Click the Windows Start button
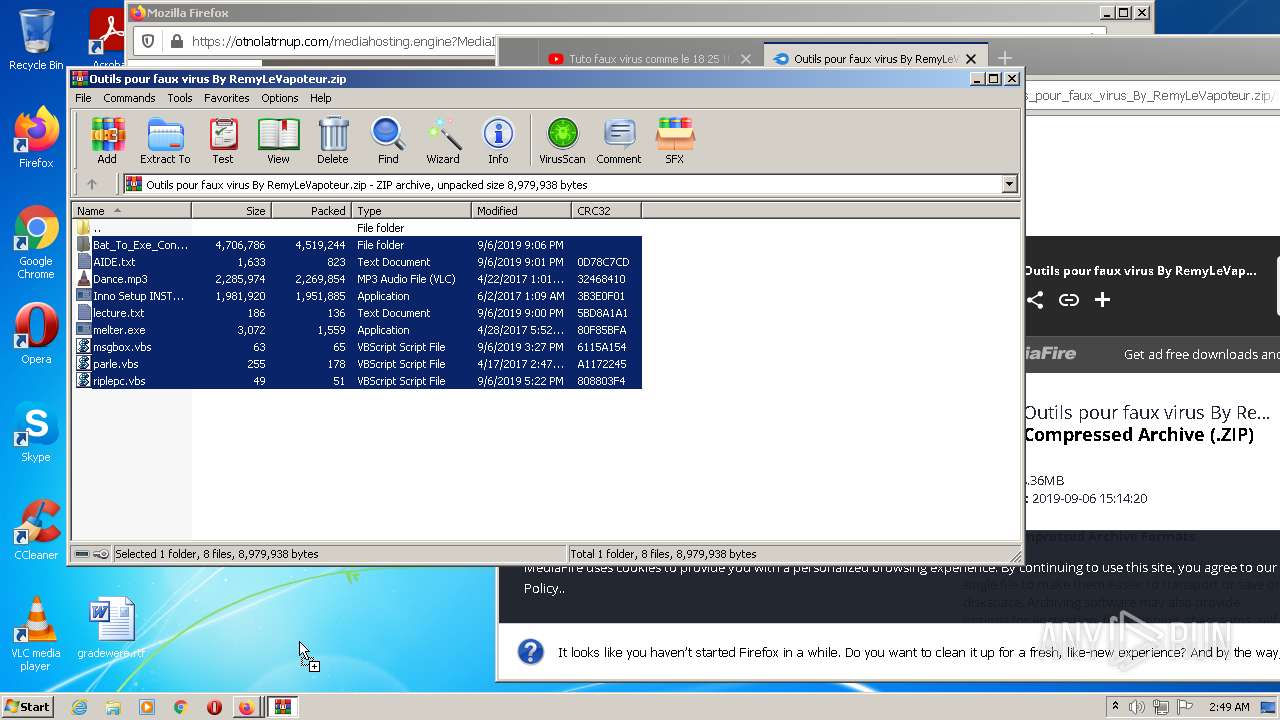 point(28,706)
